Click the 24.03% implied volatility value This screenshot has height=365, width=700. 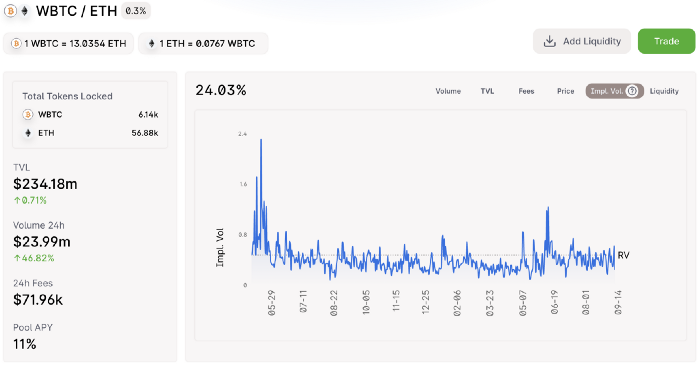221,90
